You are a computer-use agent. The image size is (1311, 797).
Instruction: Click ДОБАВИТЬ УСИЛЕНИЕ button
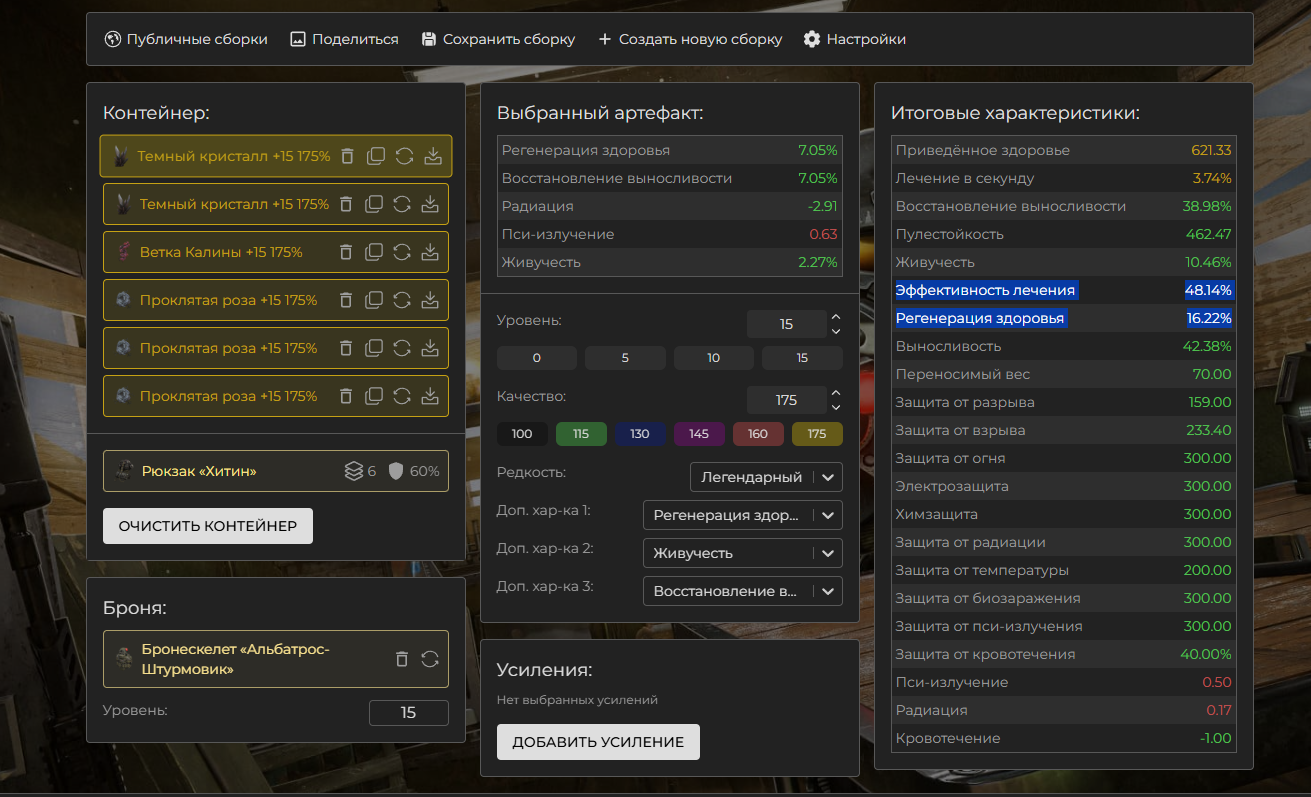coord(598,742)
